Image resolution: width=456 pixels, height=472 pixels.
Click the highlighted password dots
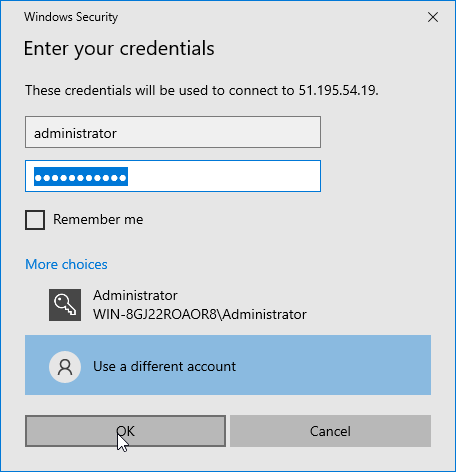[x=81, y=176]
